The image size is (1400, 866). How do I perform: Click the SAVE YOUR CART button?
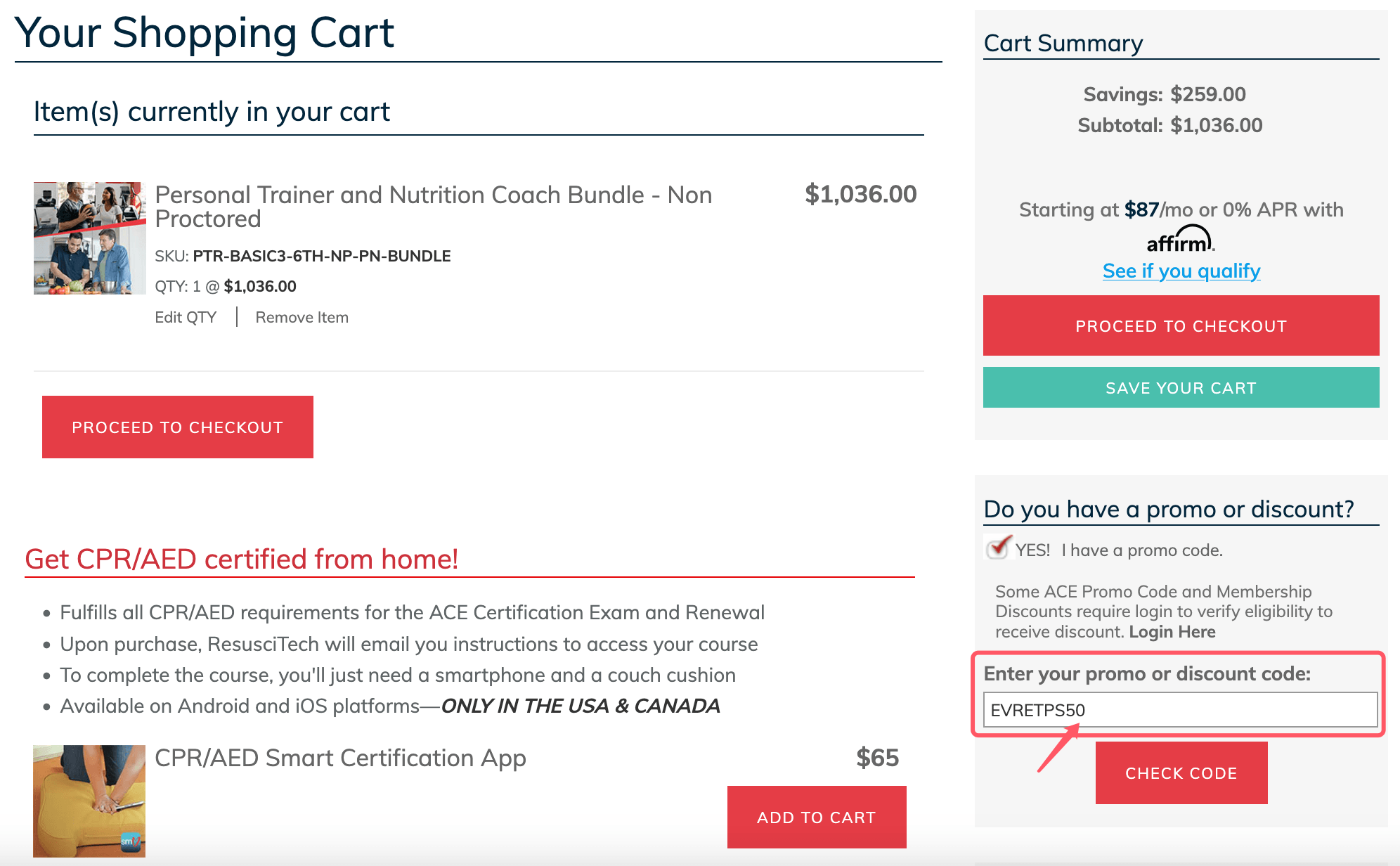coord(1181,387)
